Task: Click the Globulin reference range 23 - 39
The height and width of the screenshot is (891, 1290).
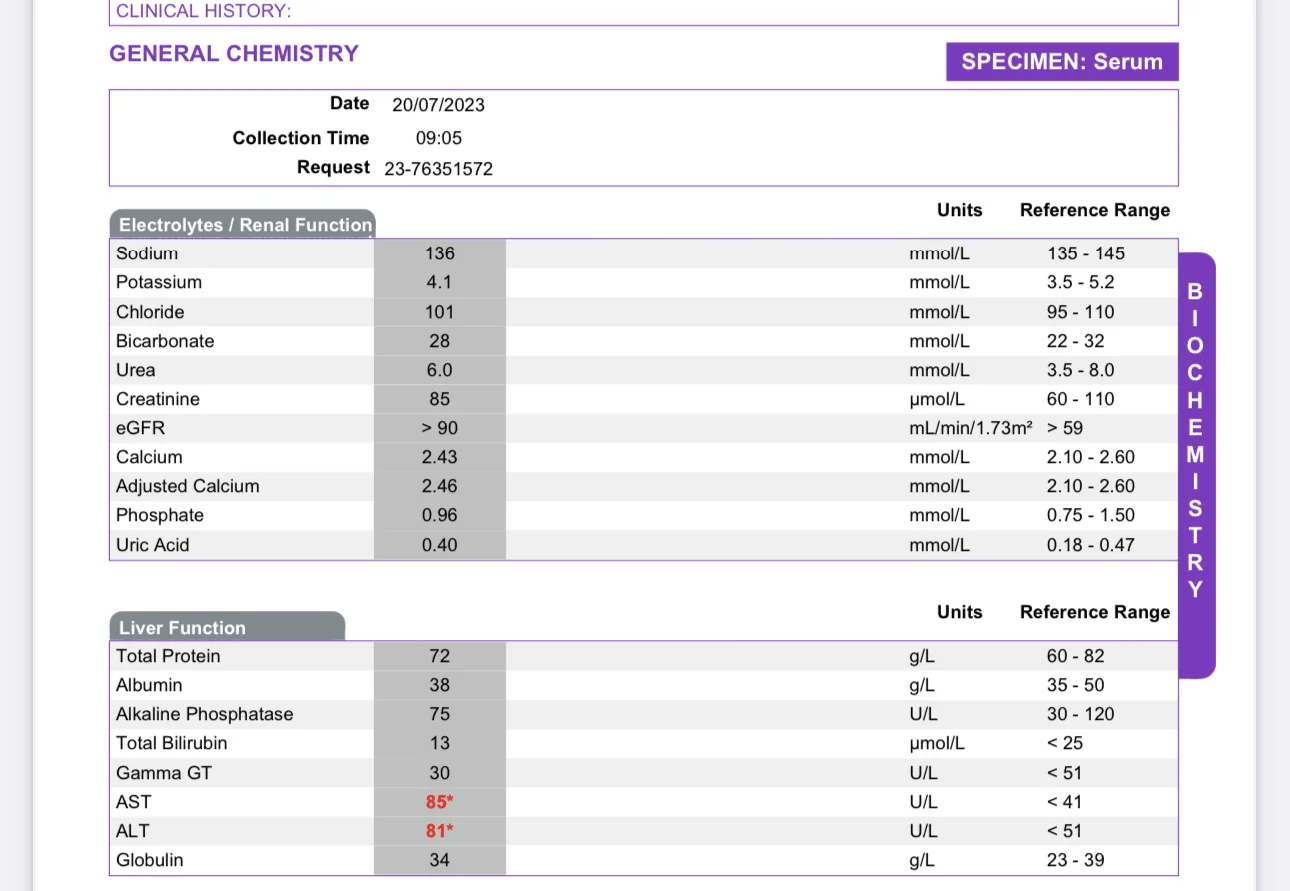Action: coord(1076,860)
